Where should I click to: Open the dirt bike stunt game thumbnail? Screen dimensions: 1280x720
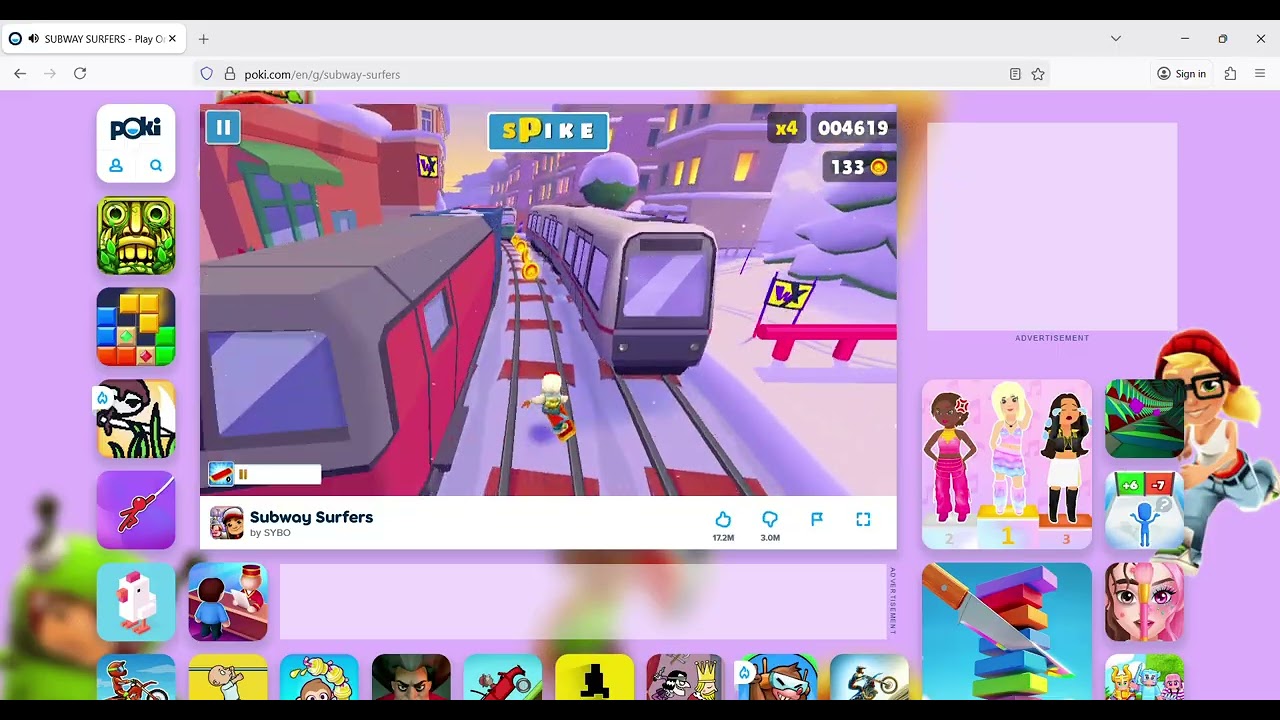click(x=869, y=678)
